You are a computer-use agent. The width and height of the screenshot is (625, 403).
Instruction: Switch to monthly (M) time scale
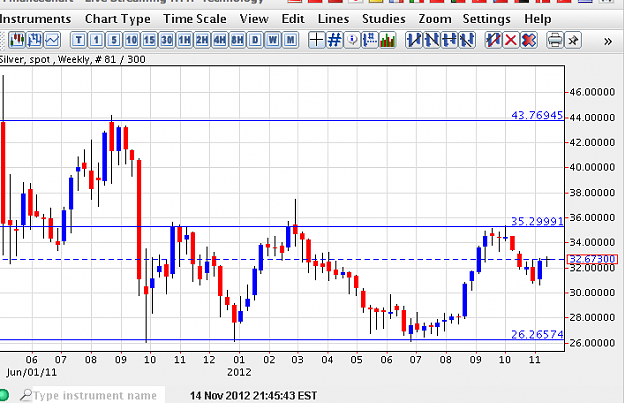291,40
